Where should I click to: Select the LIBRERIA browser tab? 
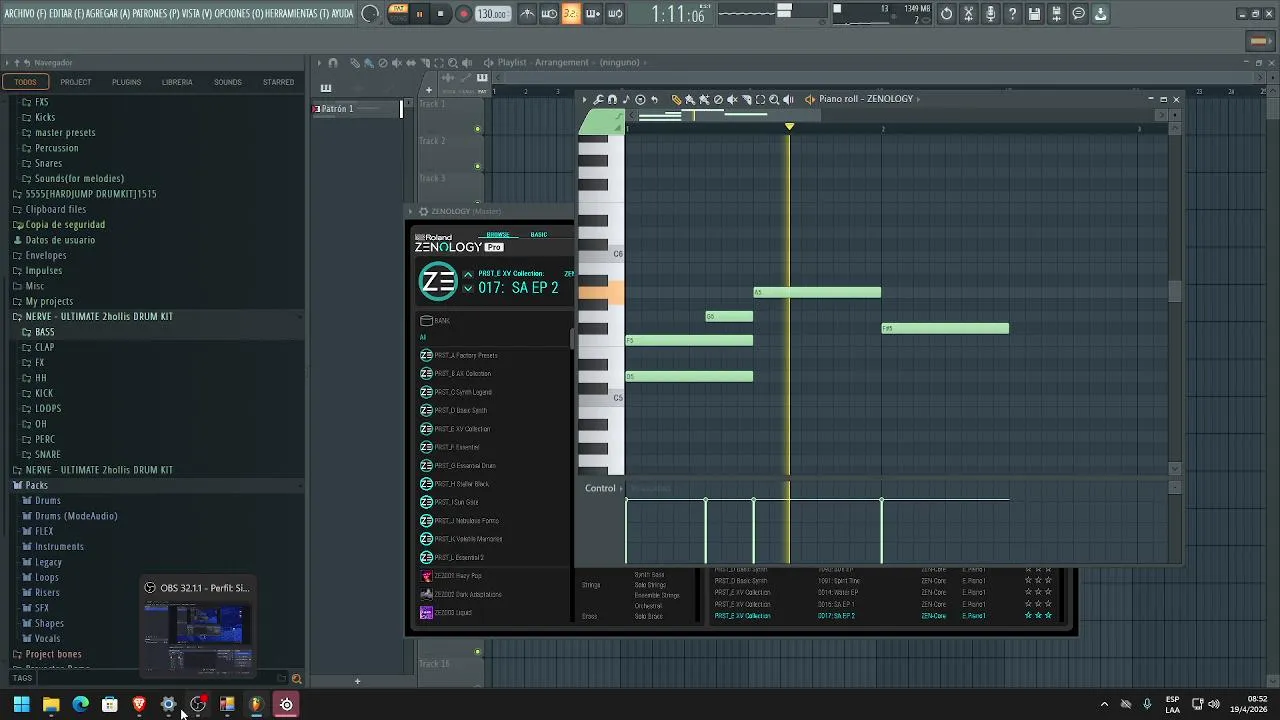pos(177,82)
